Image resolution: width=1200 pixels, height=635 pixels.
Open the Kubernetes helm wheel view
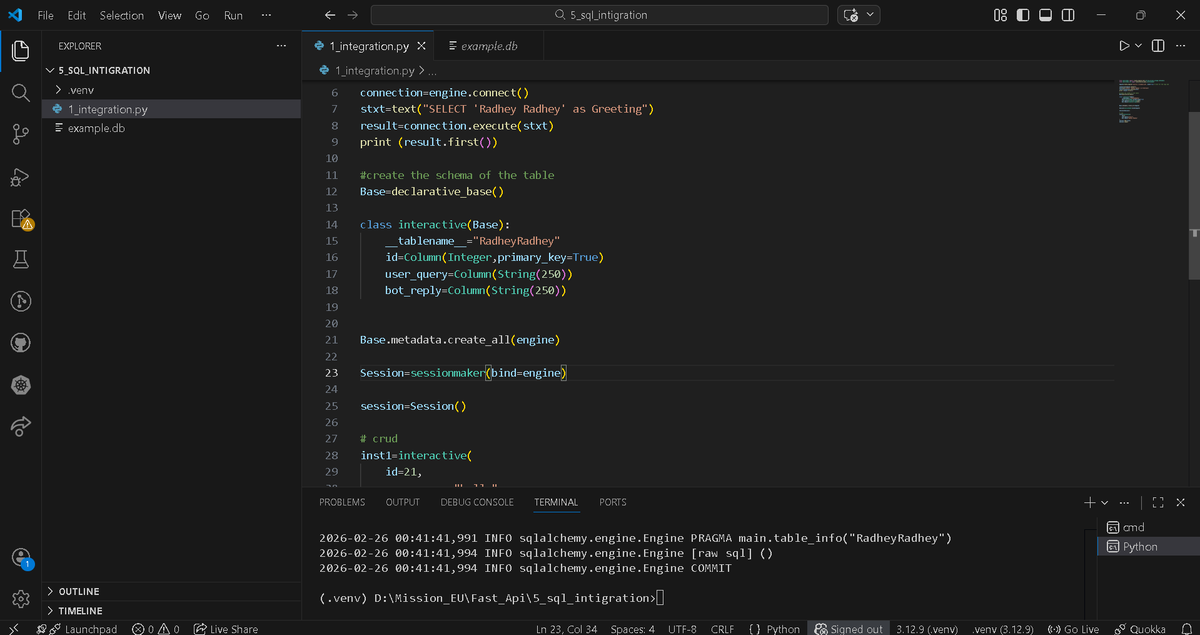click(x=20, y=385)
